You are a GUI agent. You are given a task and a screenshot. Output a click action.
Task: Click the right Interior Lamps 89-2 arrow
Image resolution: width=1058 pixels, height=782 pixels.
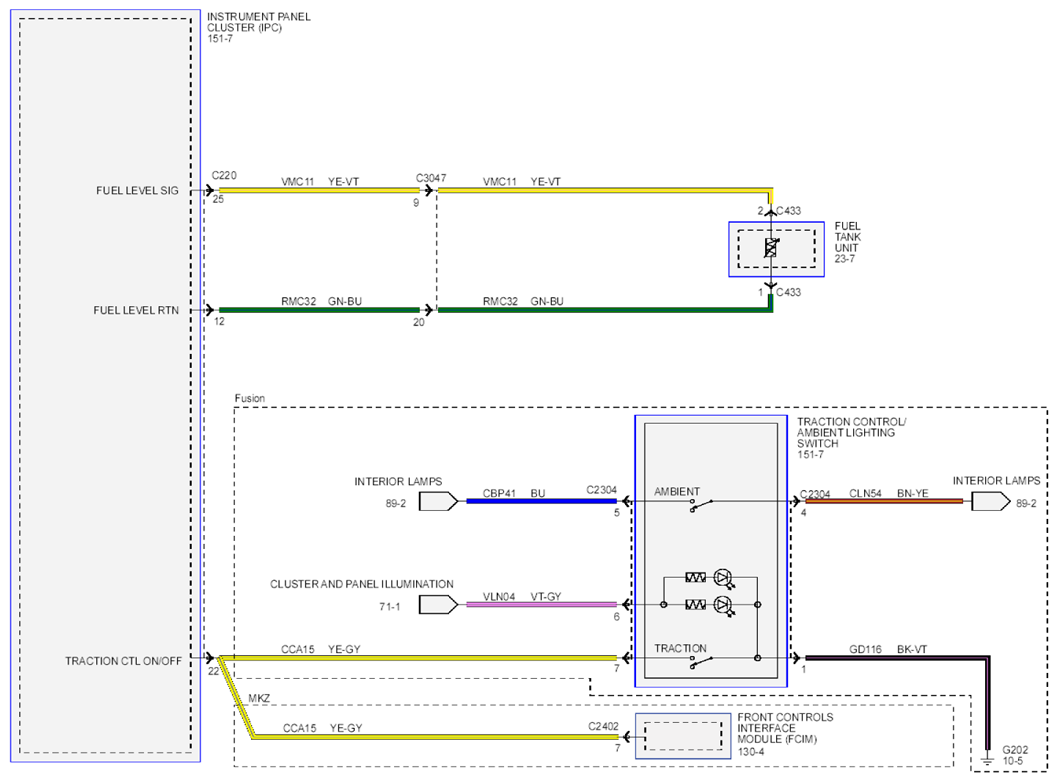(991, 501)
